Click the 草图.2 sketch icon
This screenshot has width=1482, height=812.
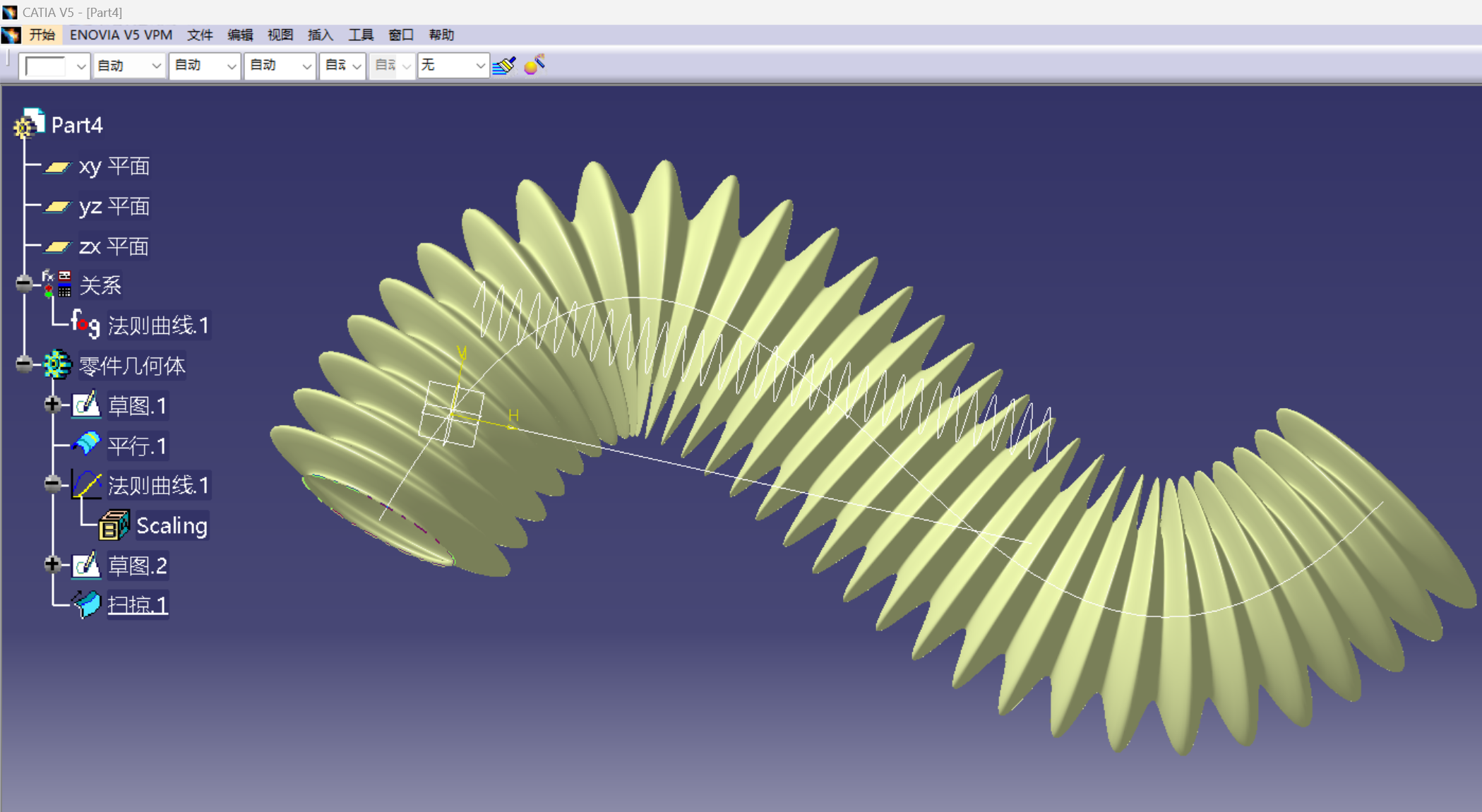click(87, 566)
